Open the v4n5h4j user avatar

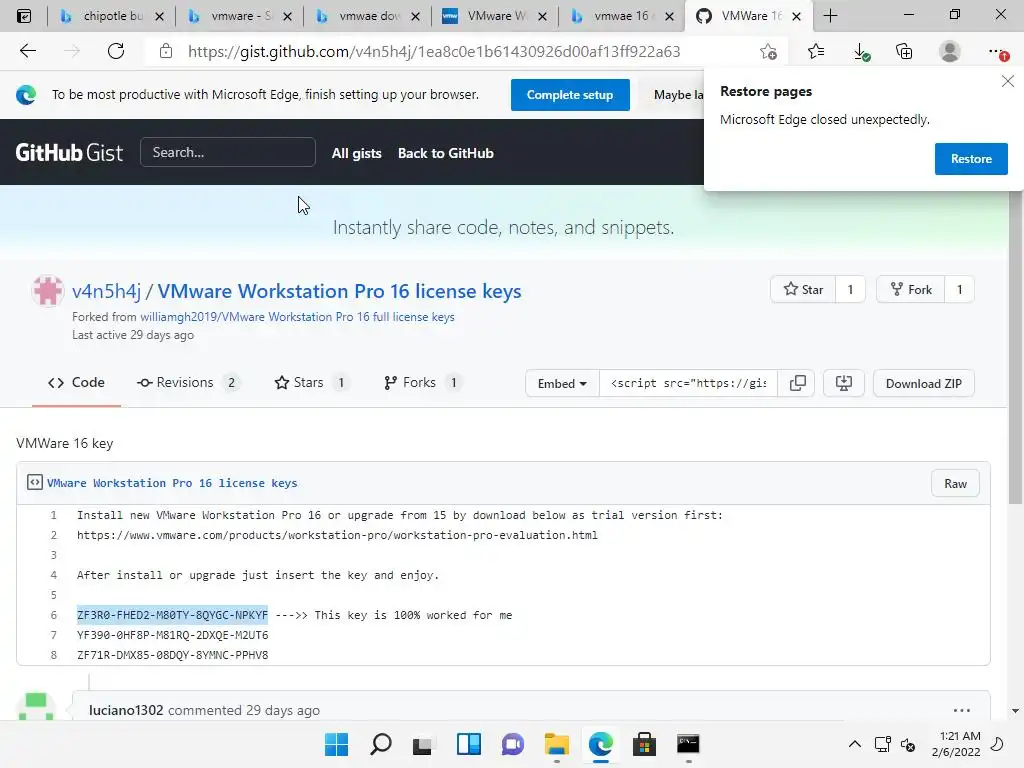click(x=48, y=291)
